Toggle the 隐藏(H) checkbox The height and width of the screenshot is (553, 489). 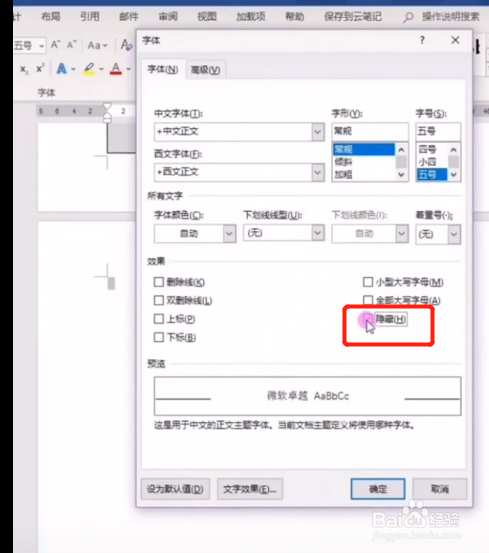pos(368,319)
